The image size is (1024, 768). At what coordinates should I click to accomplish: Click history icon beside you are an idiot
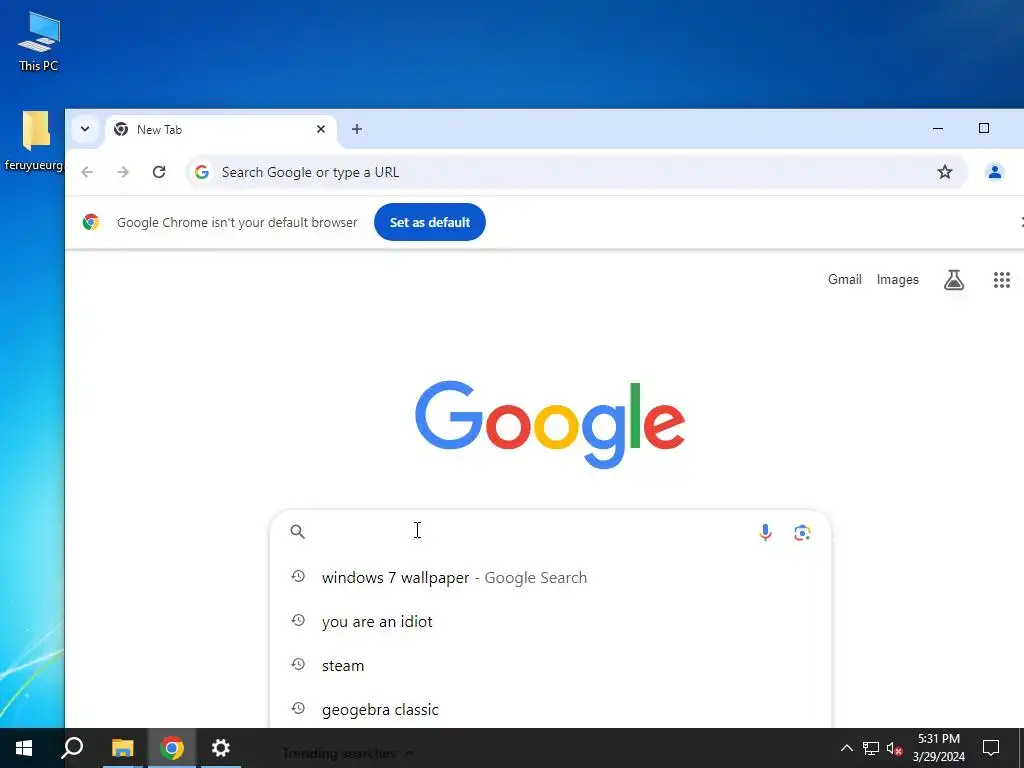(x=298, y=620)
